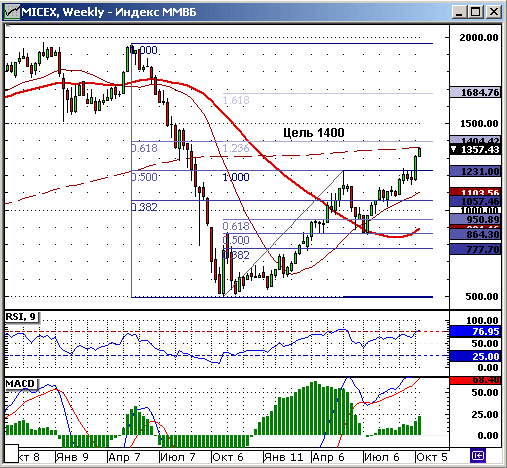Click the chart icon in the title bar
Screen dimensions: 507x468
click(12, 12)
